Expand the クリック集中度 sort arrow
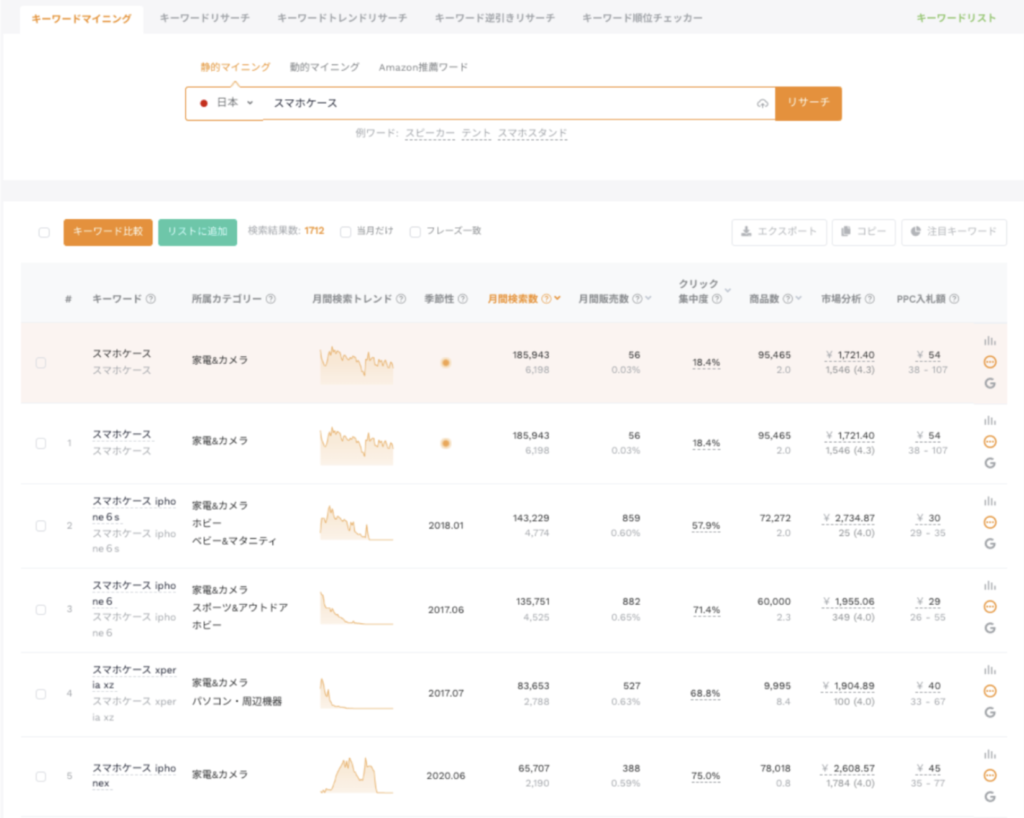 click(x=727, y=291)
